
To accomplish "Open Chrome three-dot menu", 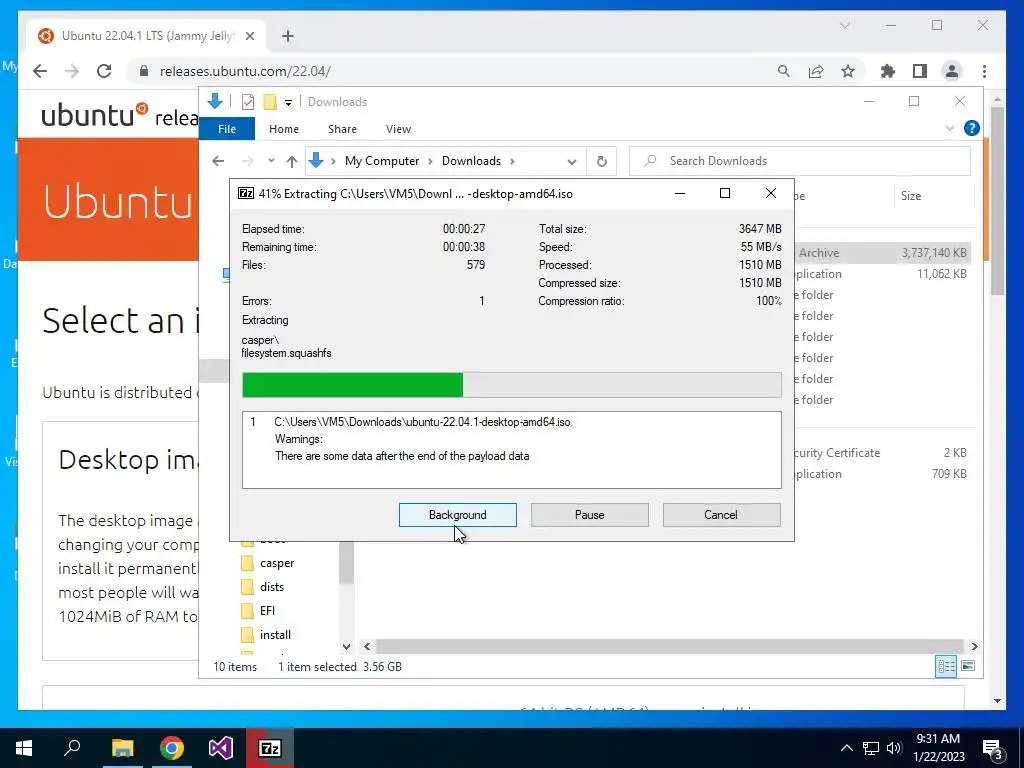I will click(x=984, y=71).
